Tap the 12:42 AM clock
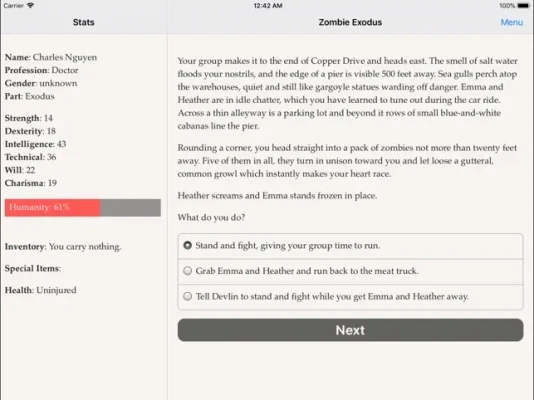The image size is (534, 400). 268,5
